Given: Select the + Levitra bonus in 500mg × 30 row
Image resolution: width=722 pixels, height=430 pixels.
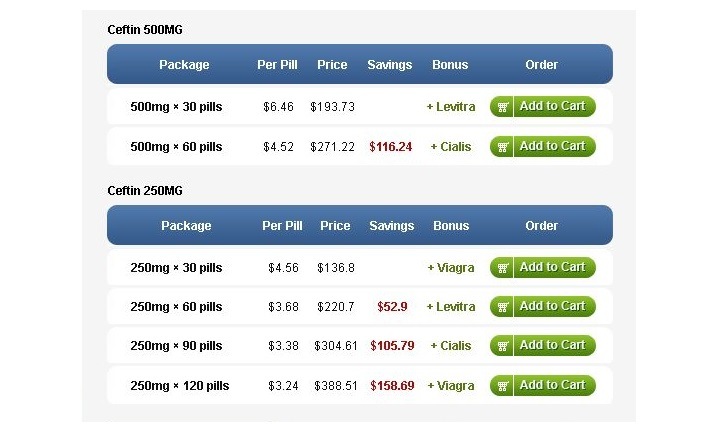Looking at the screenshot, I should [x=451, y=107].
